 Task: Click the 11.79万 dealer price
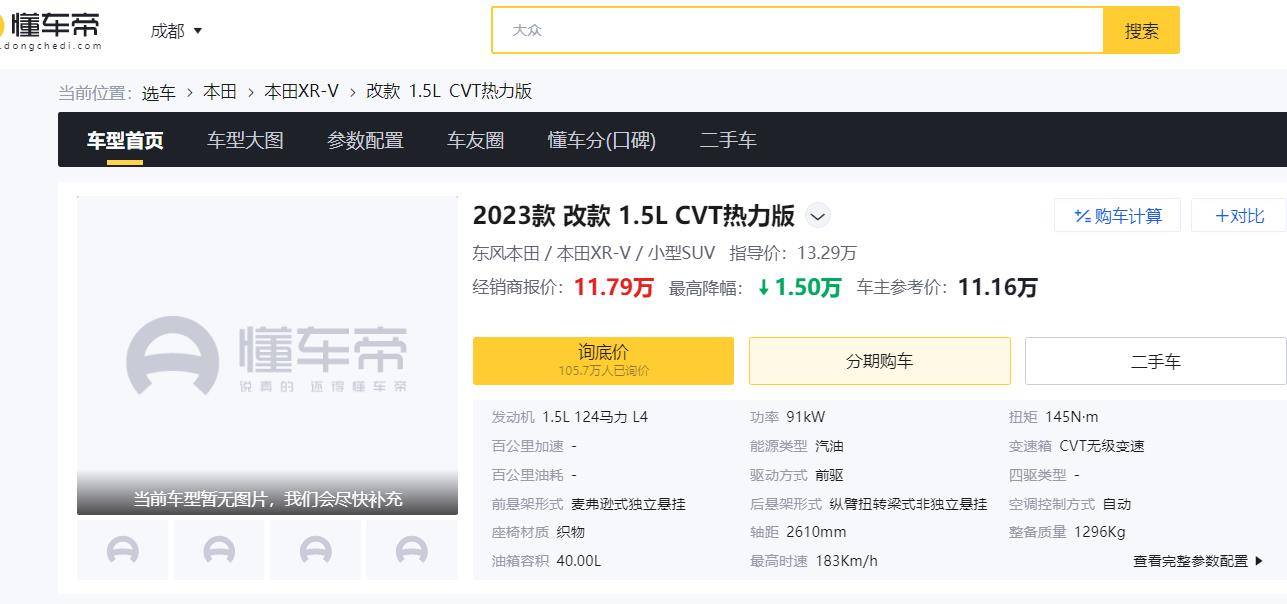(x=613, y=288)
